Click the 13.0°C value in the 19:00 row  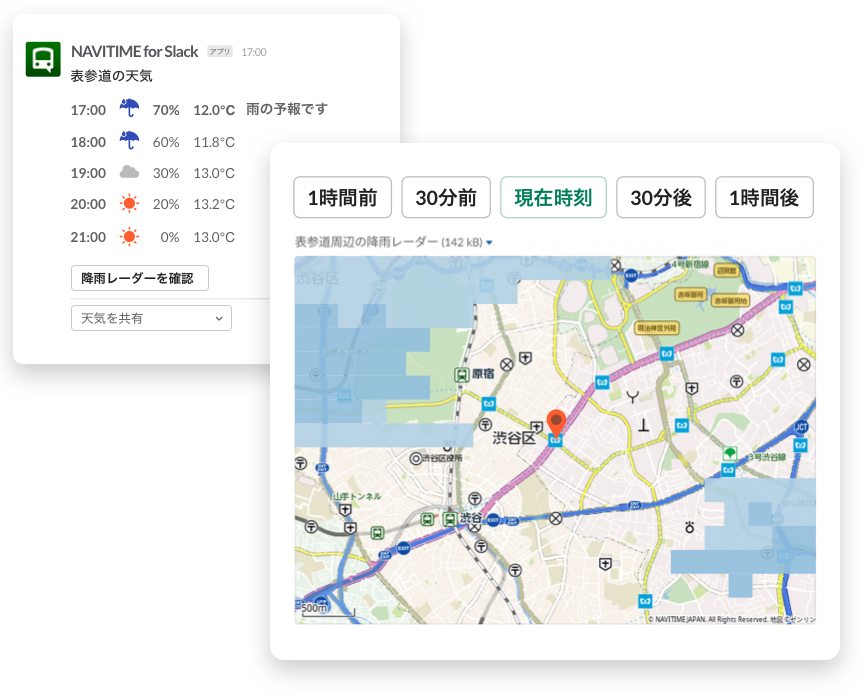click(x=214, y=173)
